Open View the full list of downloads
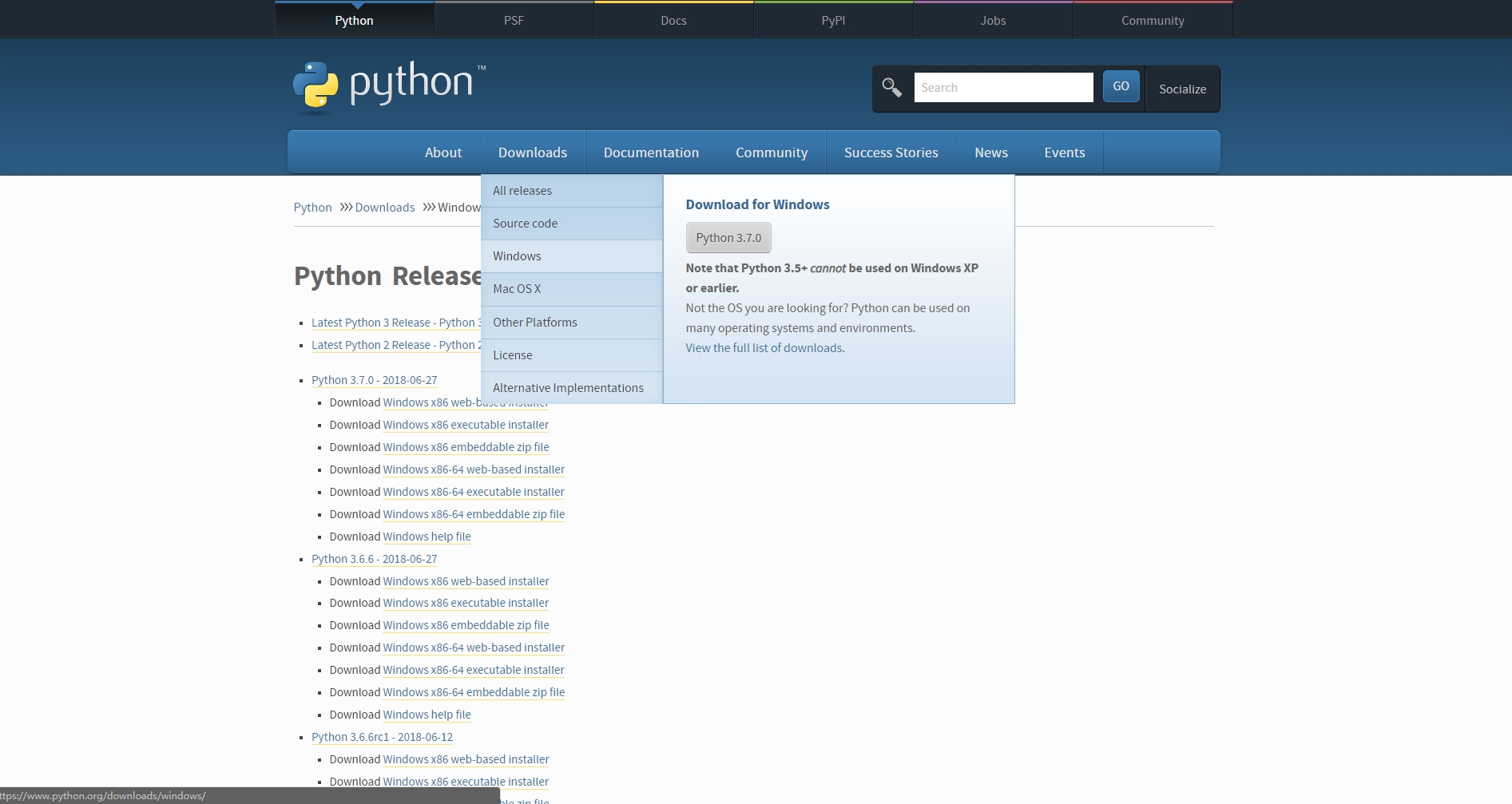Viewport: 1512px width, 804px height. coord(764,348)
